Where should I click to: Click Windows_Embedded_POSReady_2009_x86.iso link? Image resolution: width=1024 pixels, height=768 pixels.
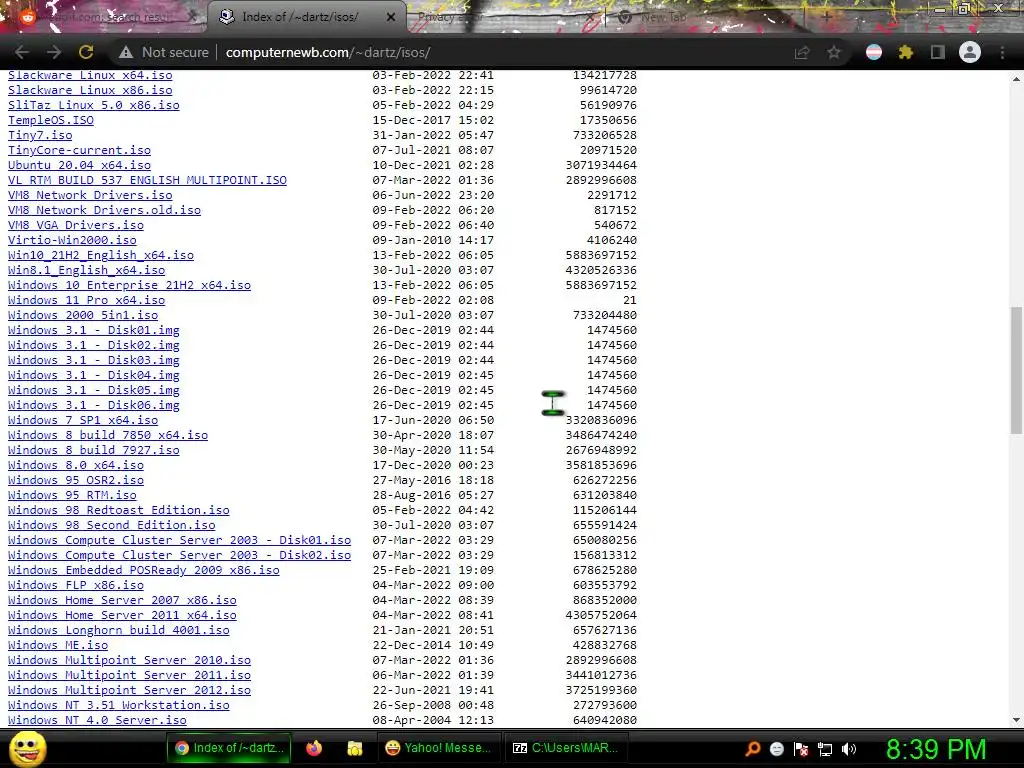[144, 570]
